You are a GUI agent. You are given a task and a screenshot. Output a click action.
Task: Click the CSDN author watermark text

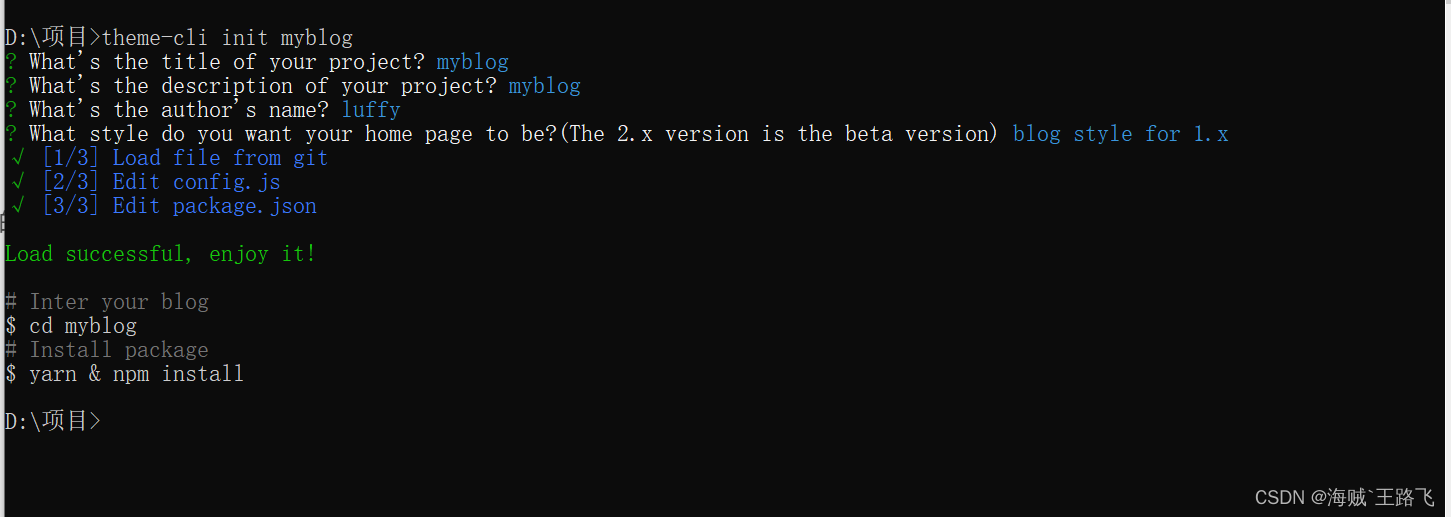coord(1343,497)
